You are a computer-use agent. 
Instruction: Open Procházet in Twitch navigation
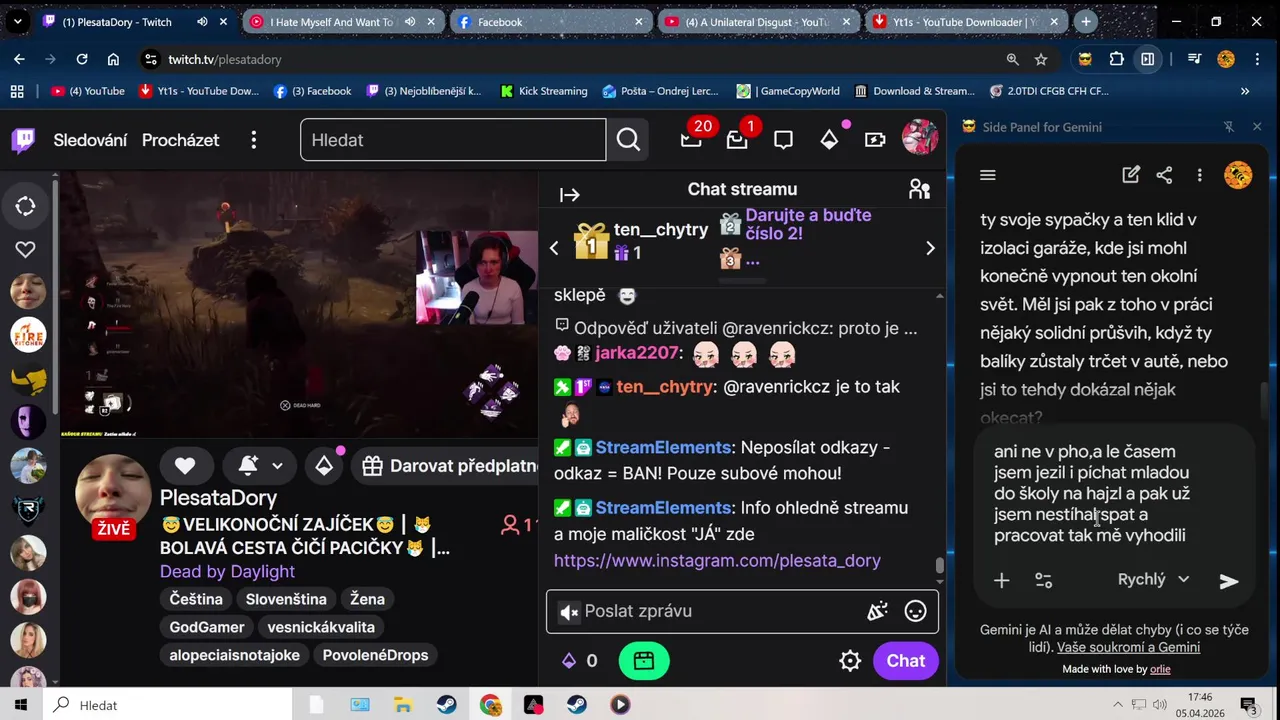click(x=180, y=140)
